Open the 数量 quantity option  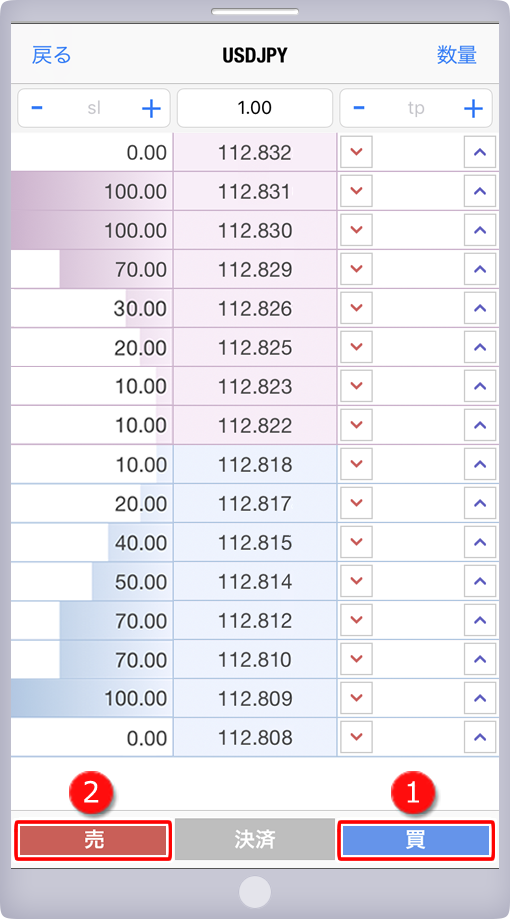[457, 56]
